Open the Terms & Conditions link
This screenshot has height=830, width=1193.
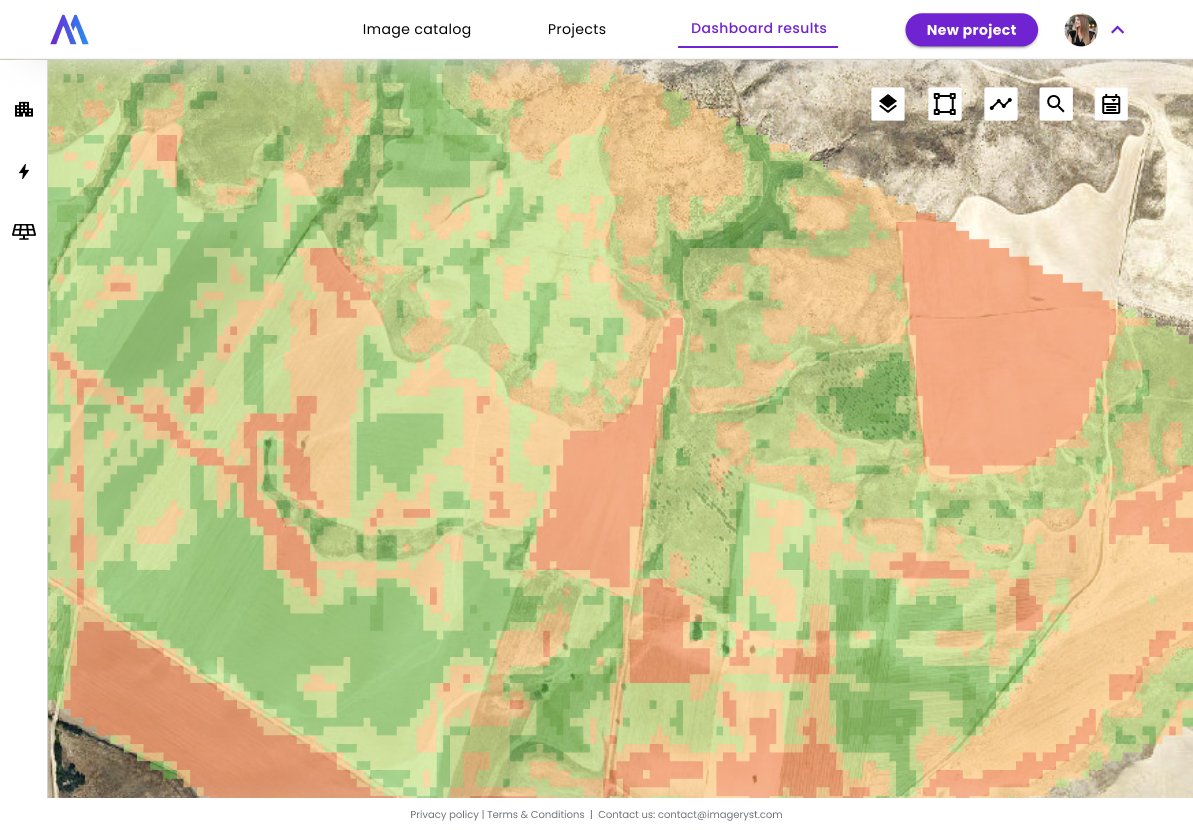535,814
